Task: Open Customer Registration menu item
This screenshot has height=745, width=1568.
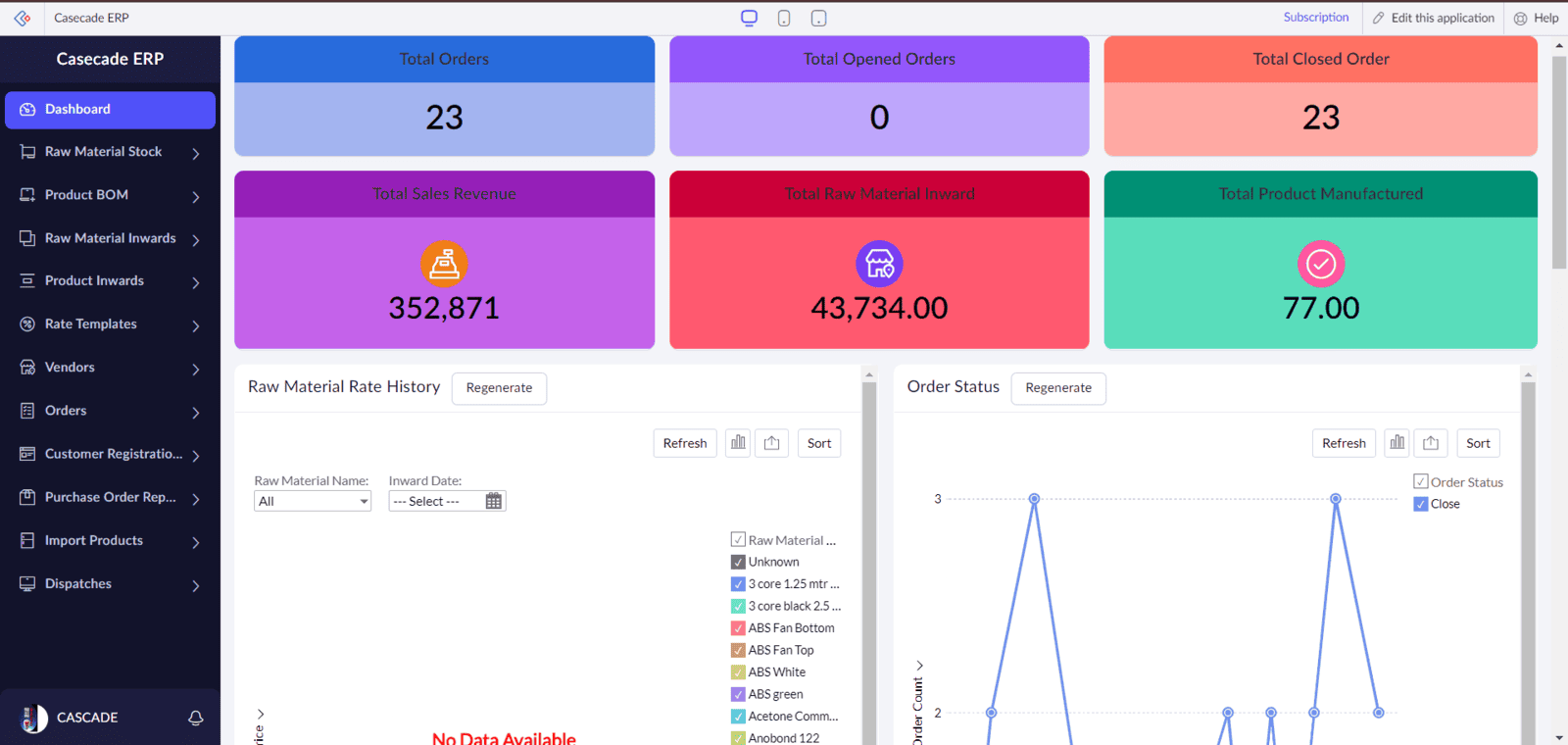Action: 110,454
